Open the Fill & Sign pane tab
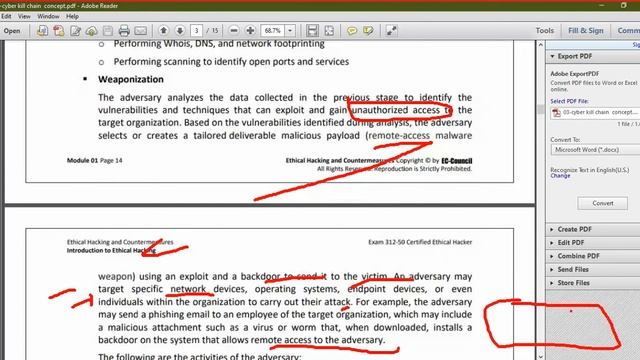The image size is (640, 360). (585, 31)
